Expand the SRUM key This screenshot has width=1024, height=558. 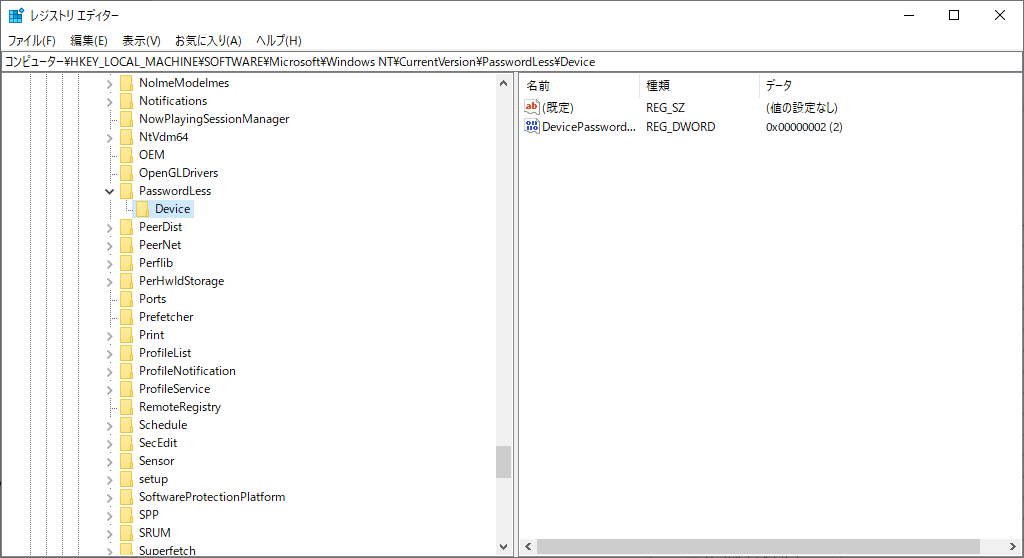click(x=110, y=533)
